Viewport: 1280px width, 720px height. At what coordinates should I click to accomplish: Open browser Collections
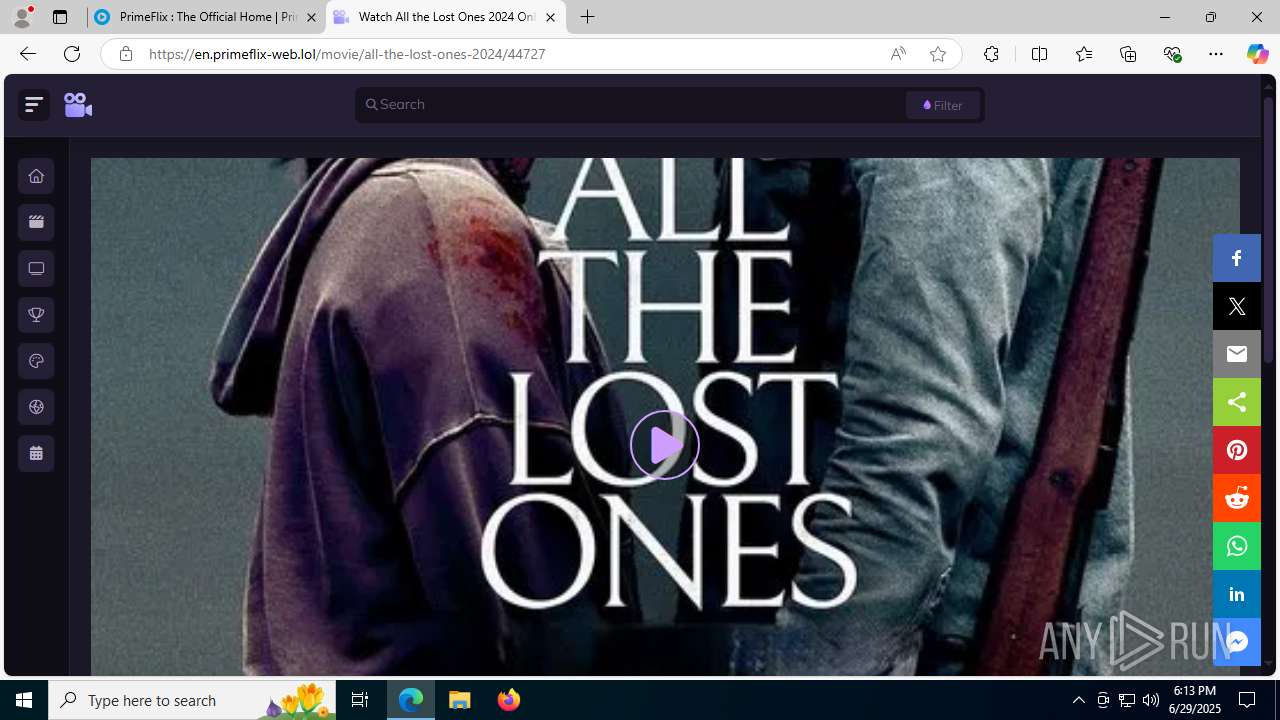1128,54
